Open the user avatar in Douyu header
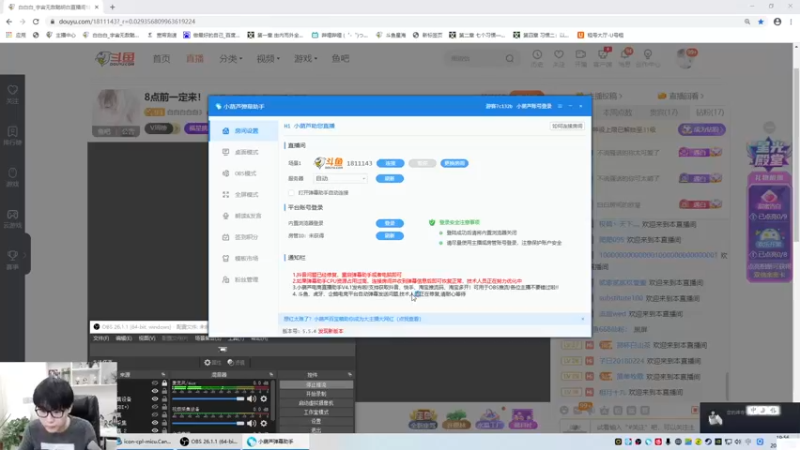Image resolution: width=800 pixels, height=450 pixels. pyautogui.click(x=685, y=58)
